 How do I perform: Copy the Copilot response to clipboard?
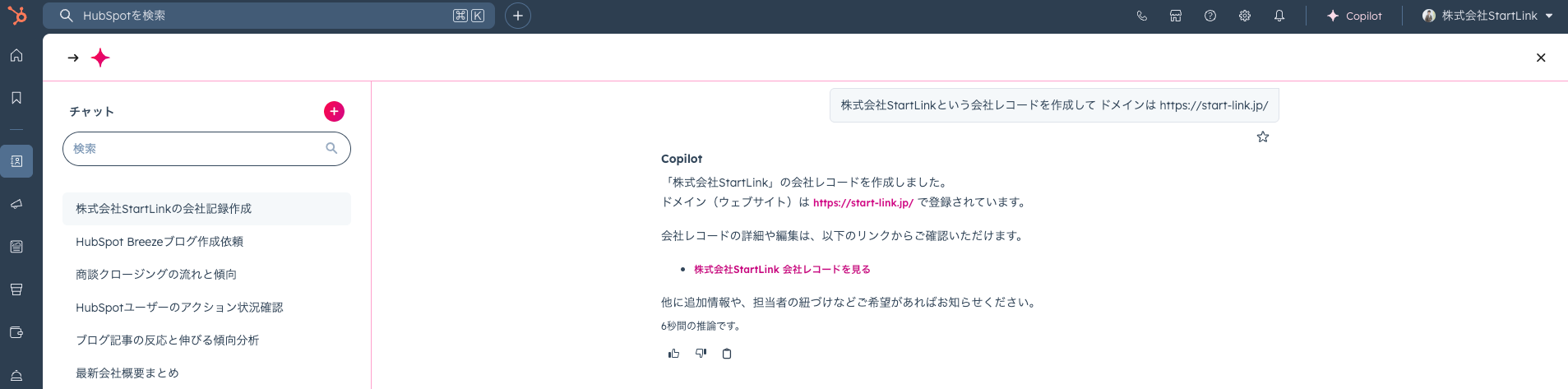(727, 354)
